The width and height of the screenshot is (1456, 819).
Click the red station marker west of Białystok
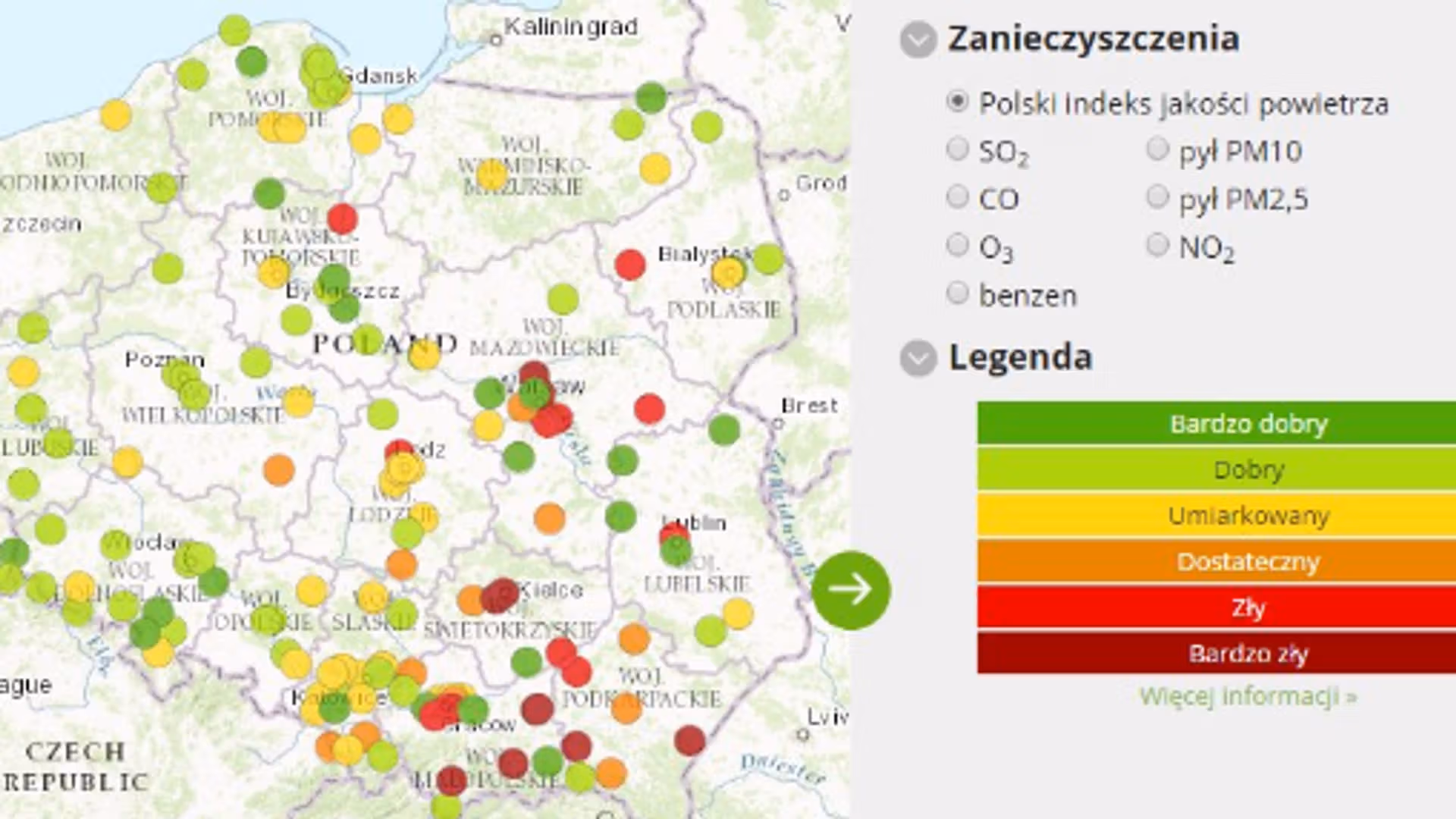[629, 265]
